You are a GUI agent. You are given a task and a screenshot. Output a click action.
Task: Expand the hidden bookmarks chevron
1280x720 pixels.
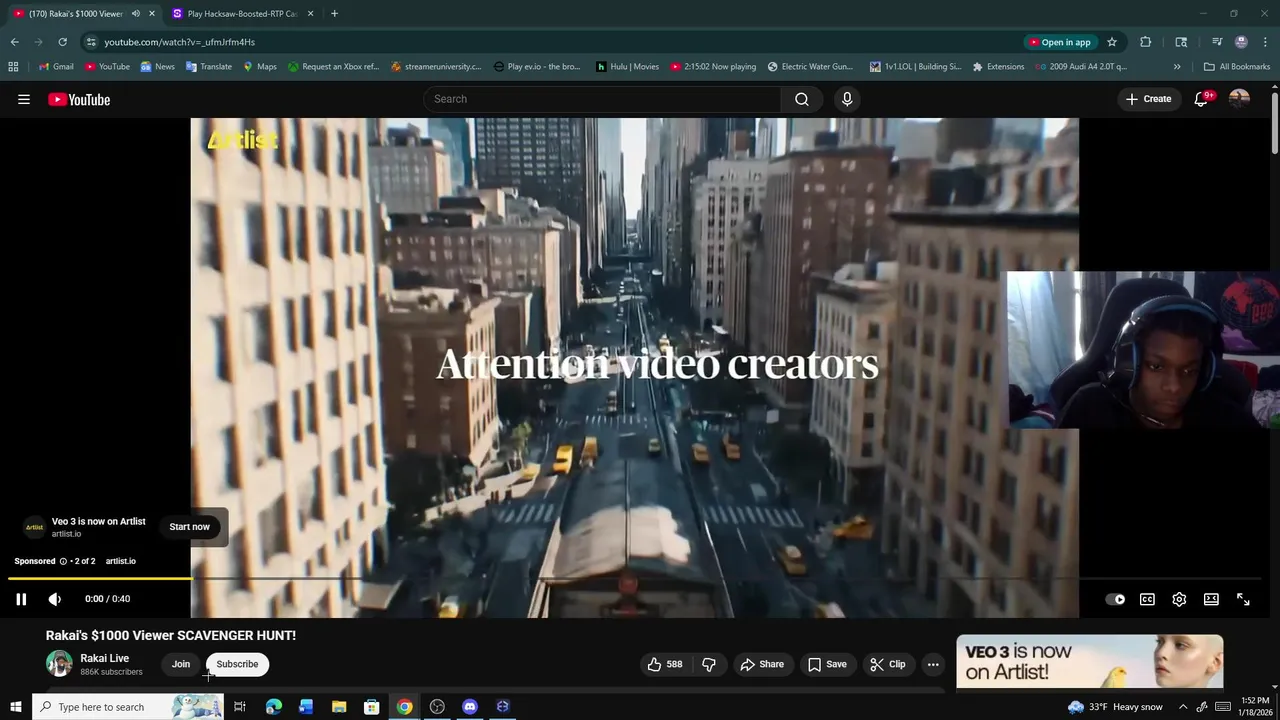pyautogui.click(x=1177, y=67)
